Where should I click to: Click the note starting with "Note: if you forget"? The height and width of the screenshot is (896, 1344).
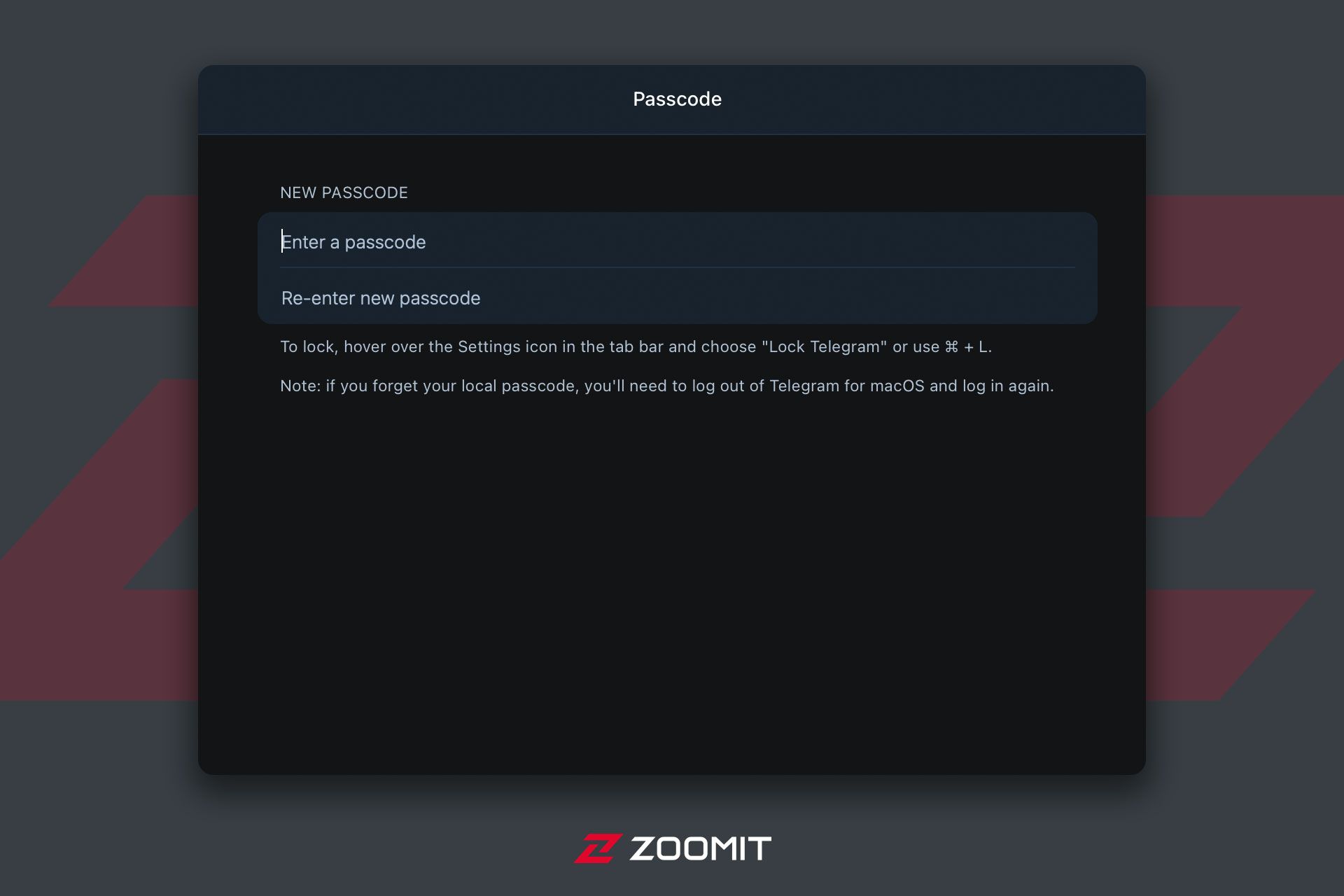(666, 386)
